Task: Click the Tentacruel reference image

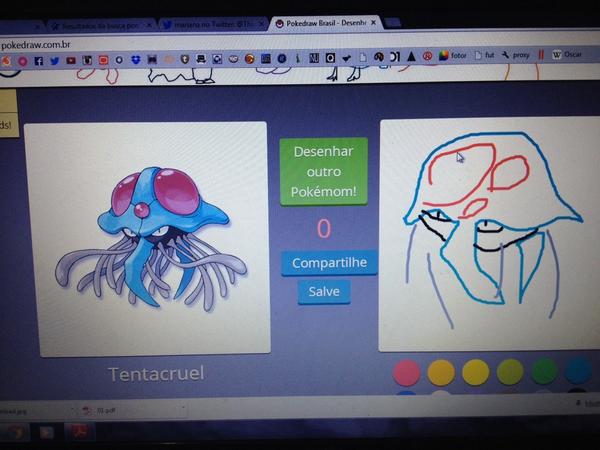Action: [147, 238]
